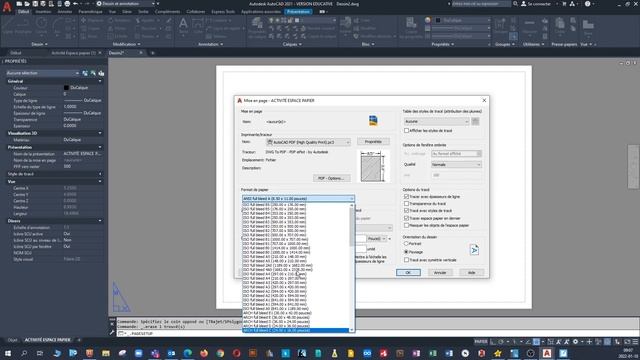Click the New file icon in Quick Access toolbar
Screen dimensions: 640x360
[19, 4]
